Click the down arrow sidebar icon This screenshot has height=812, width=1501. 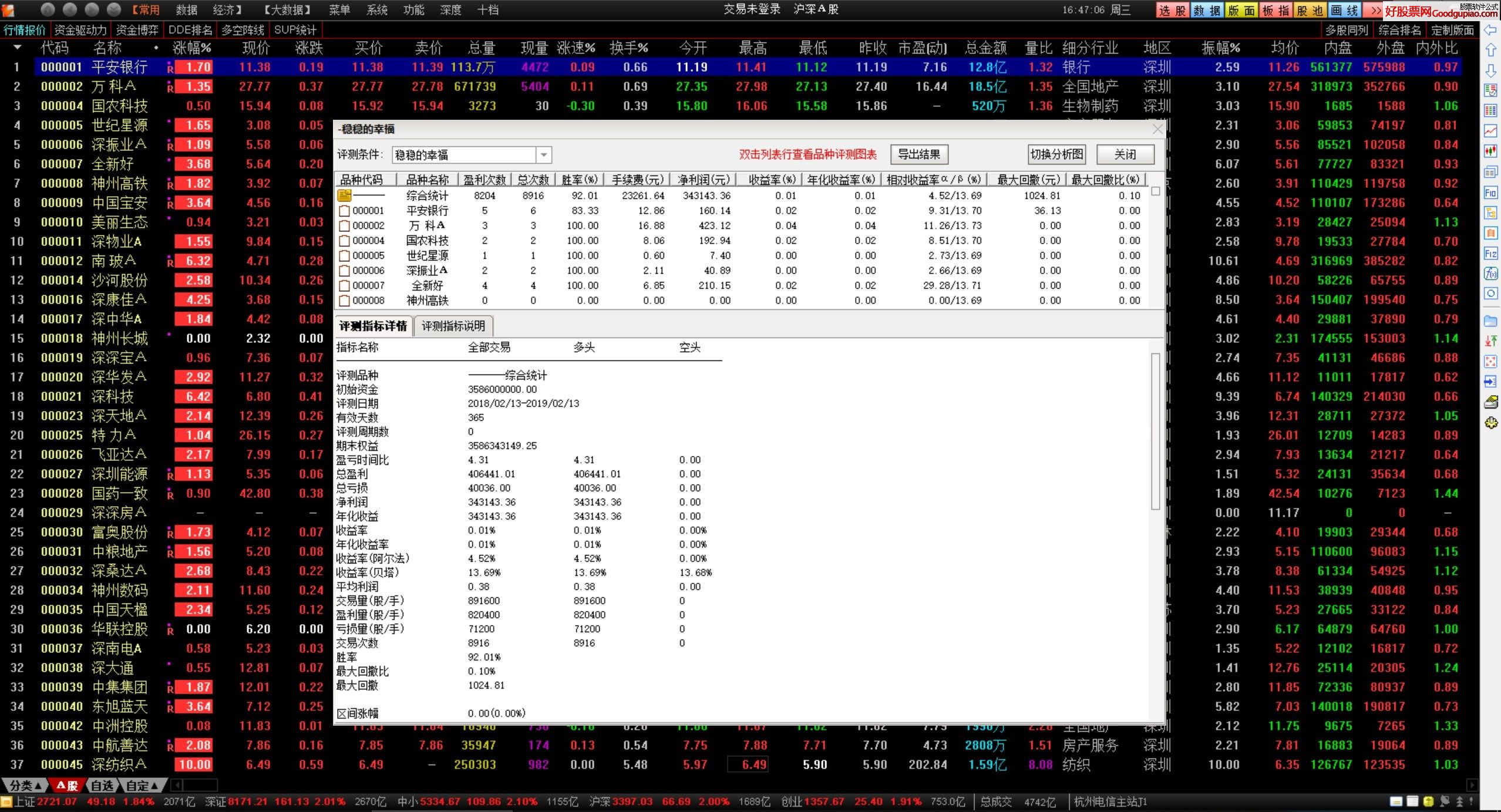pyautogui.click(x=1490, y=71)
